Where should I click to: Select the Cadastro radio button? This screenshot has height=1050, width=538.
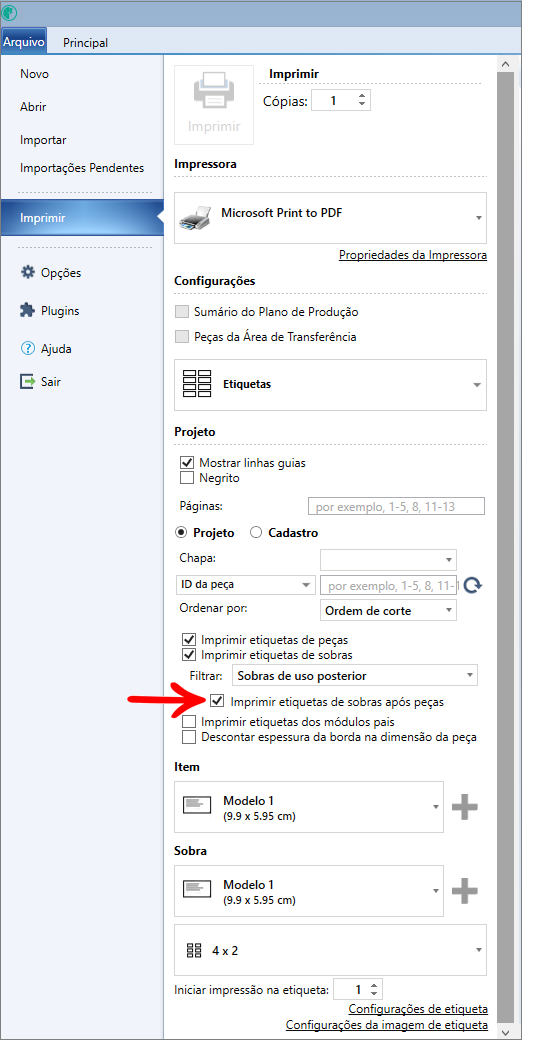[x=256, y=533]
